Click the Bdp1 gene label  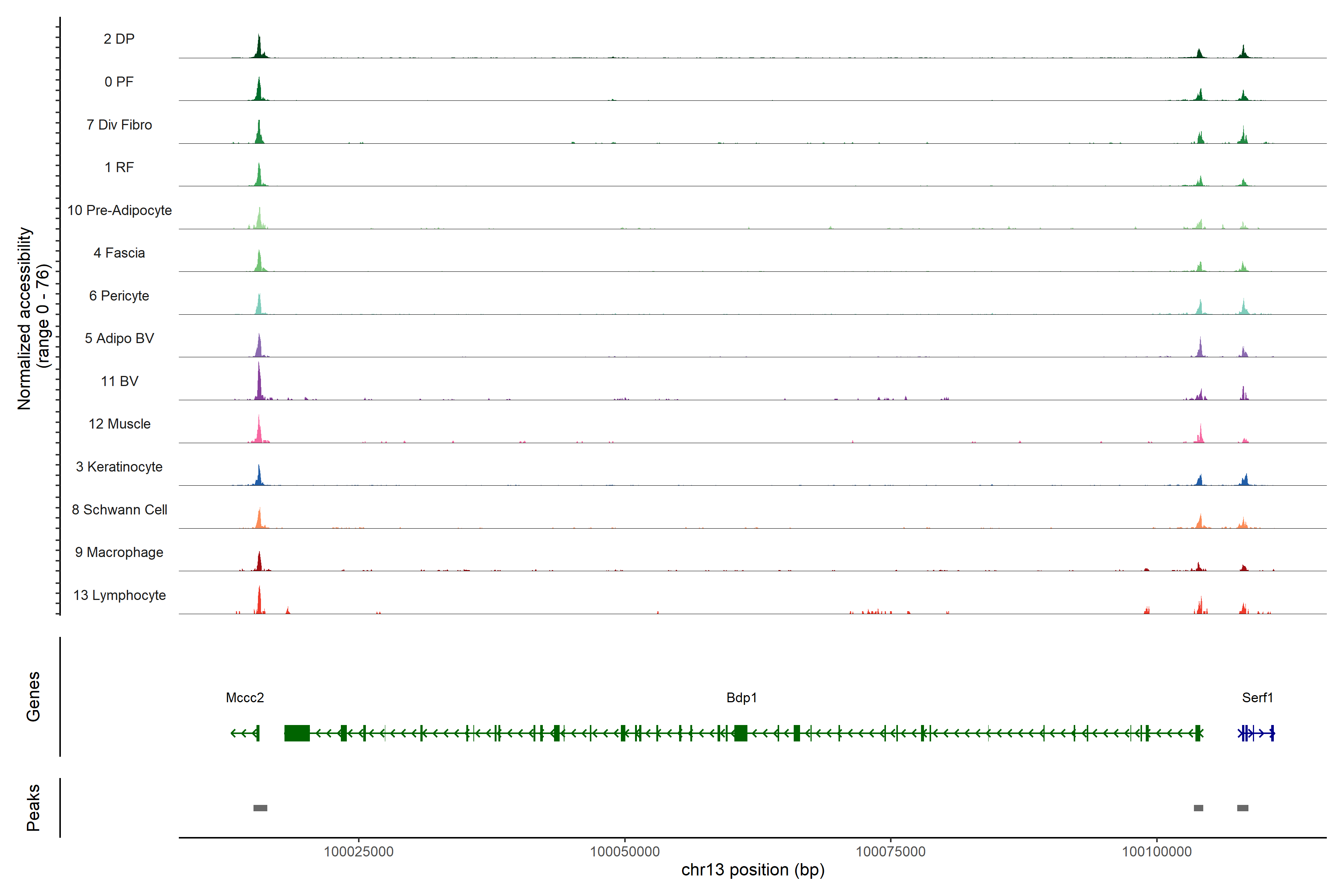[741, 698]
